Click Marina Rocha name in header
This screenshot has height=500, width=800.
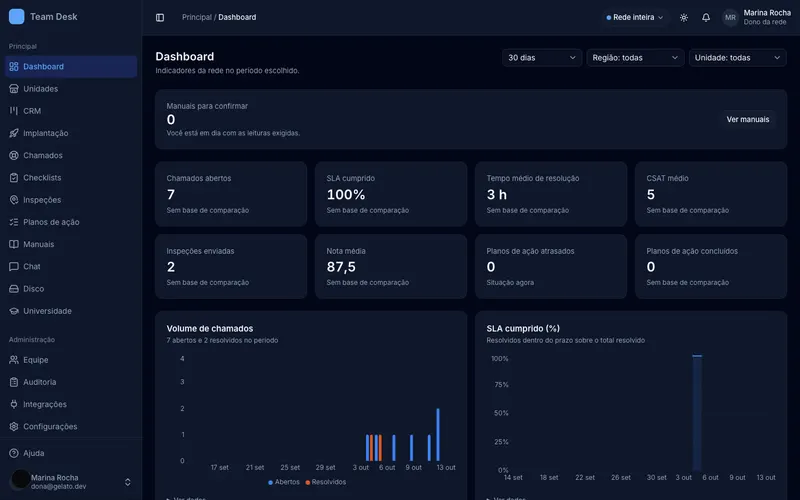[x=767, y=13]
